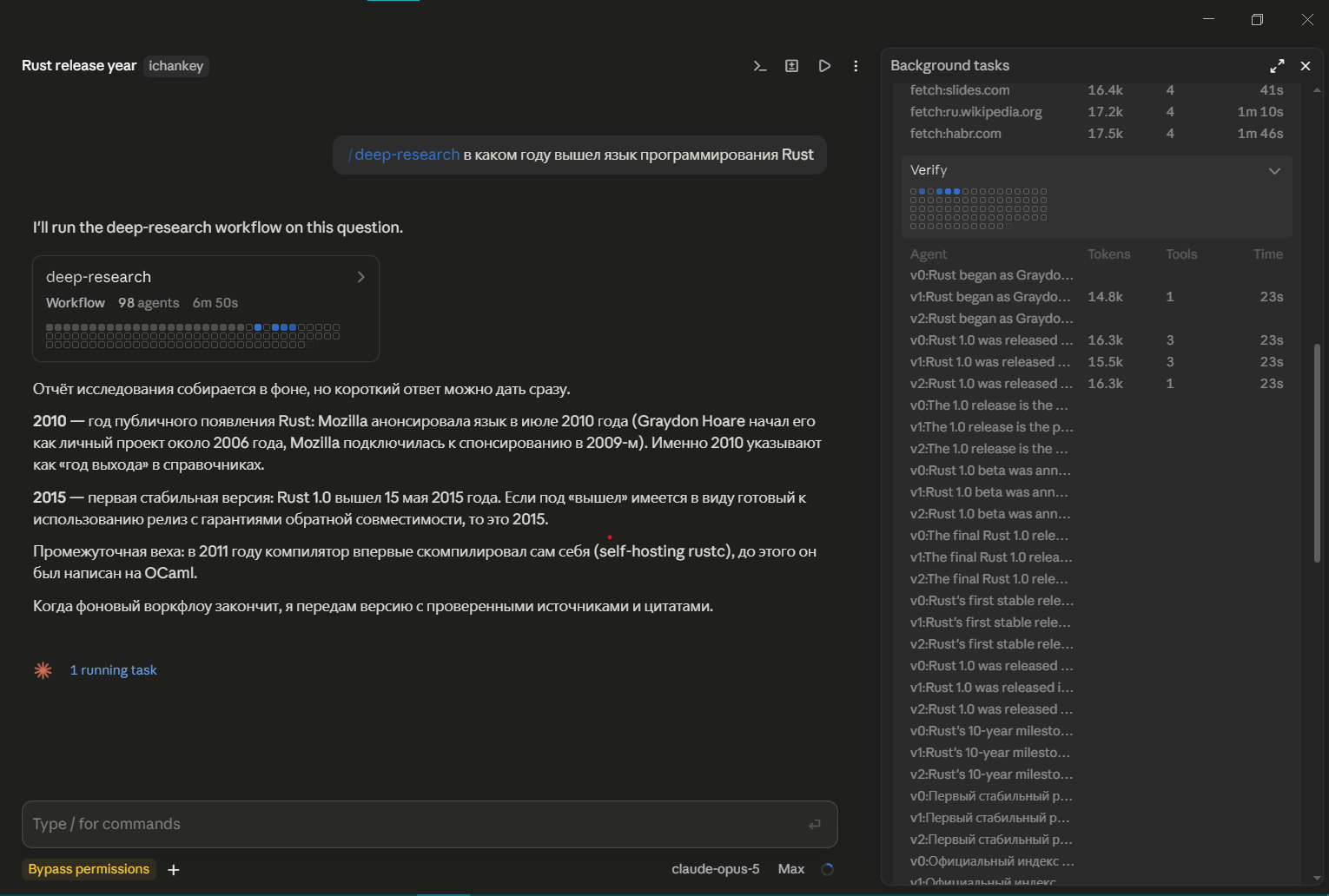The image size is (1329, 896).
Task: Focus the Type / for commands input
Action: [430, 825]
